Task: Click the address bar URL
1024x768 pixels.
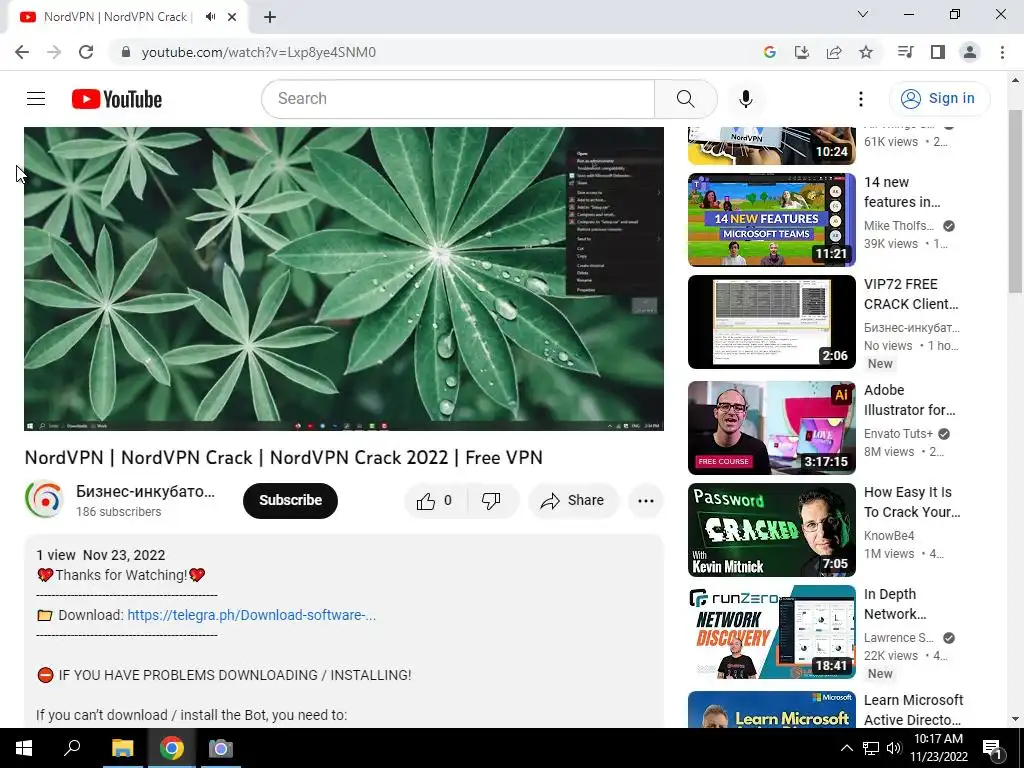Action: click(259, 52)
